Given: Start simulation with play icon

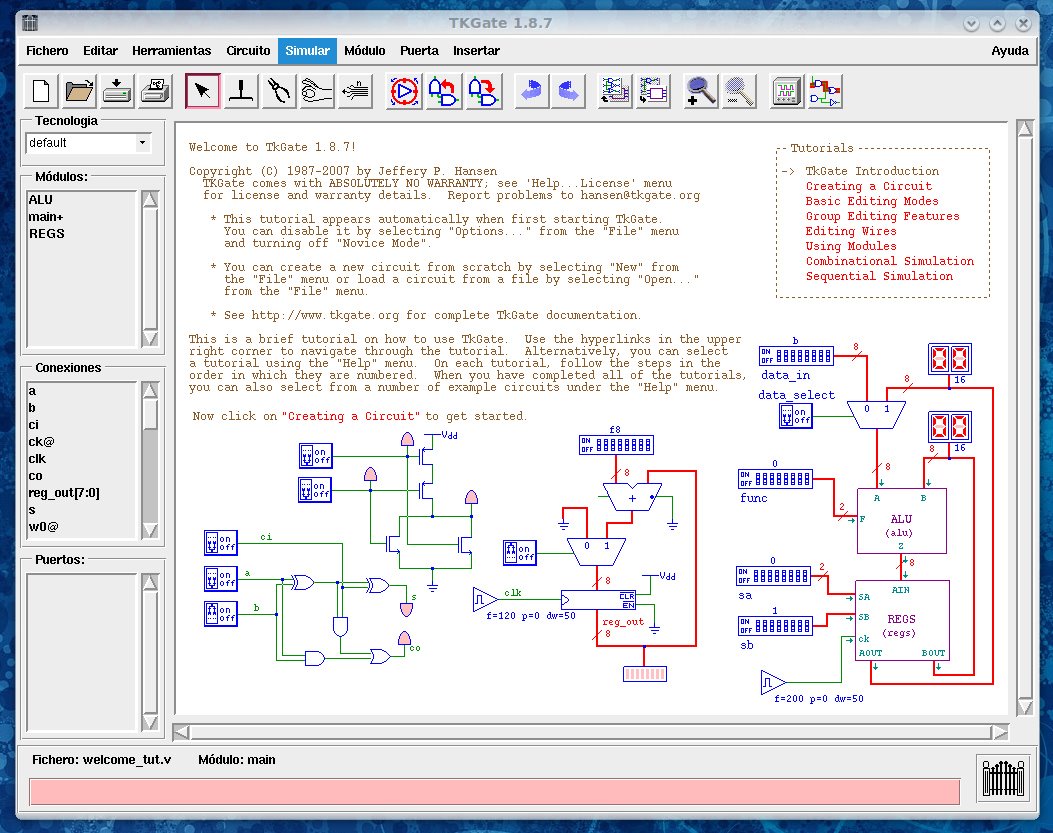Looking at the screenshot, I should tap(404, 91).
